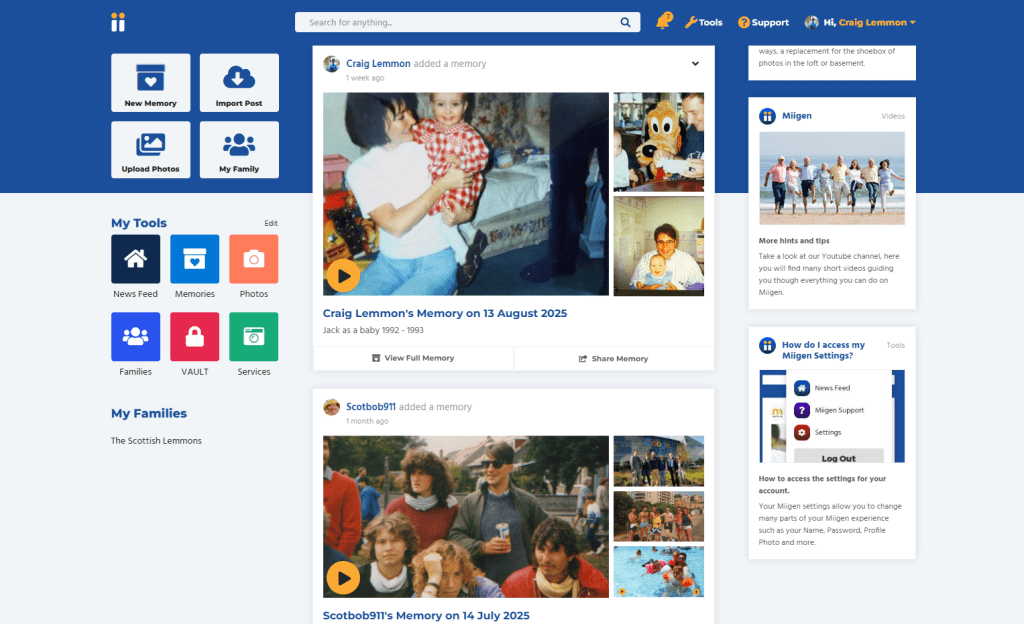The width and height of the screenshot is (1024, 624).
Task: Open the Memories tool icon
Action: coord(195,259)
